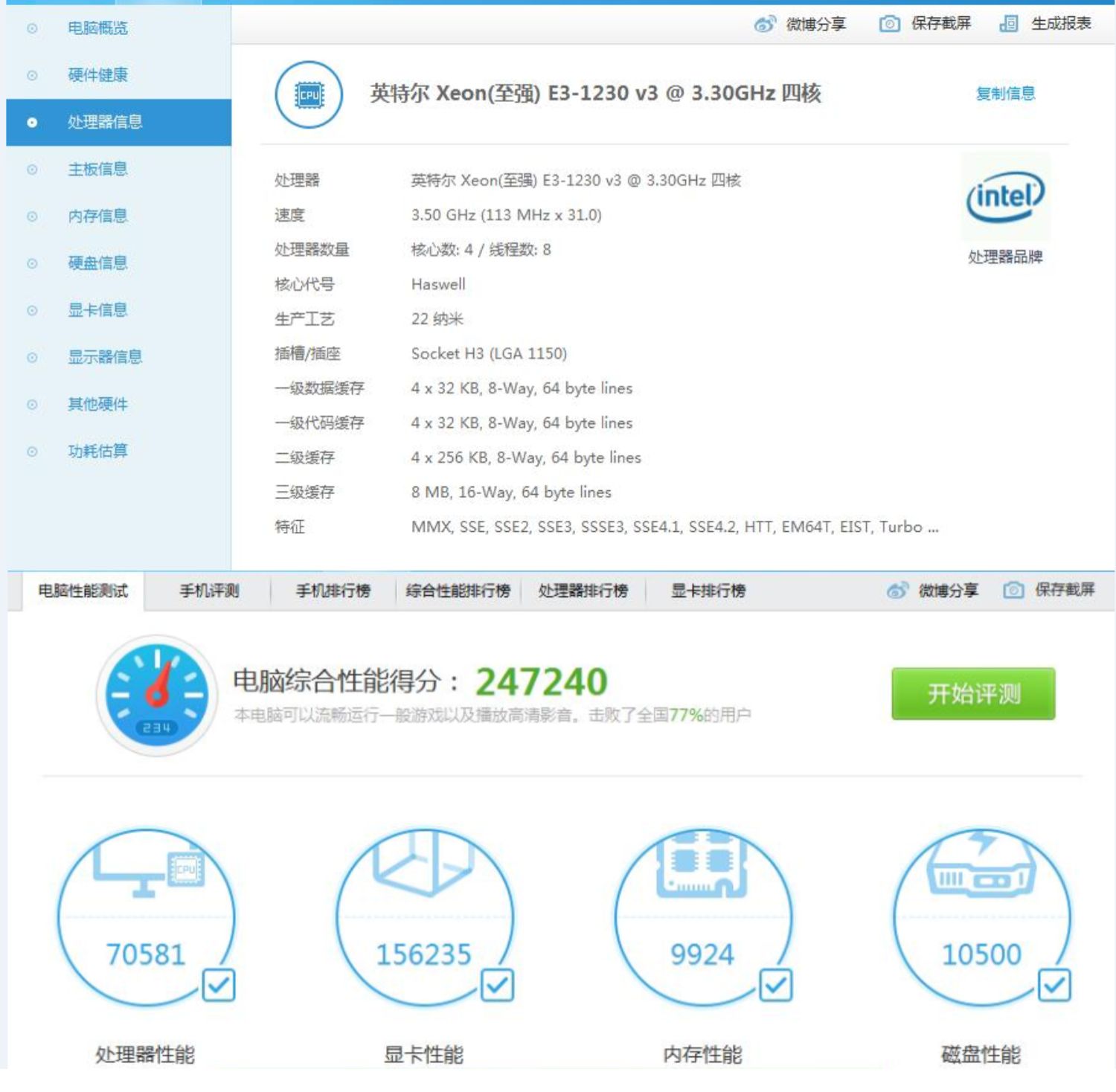Click the bullet icon beside 硬件健康
The height and width of the screenshot is (1092, 1116).
click(x=32, y=75)
